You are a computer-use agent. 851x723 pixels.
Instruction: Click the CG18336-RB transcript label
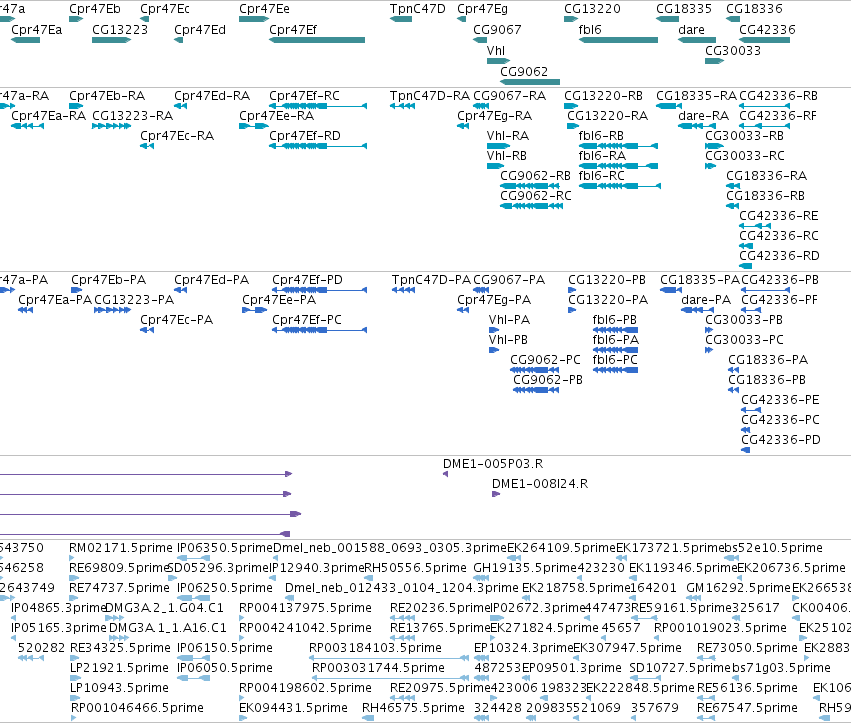click(x=765, y=196)
